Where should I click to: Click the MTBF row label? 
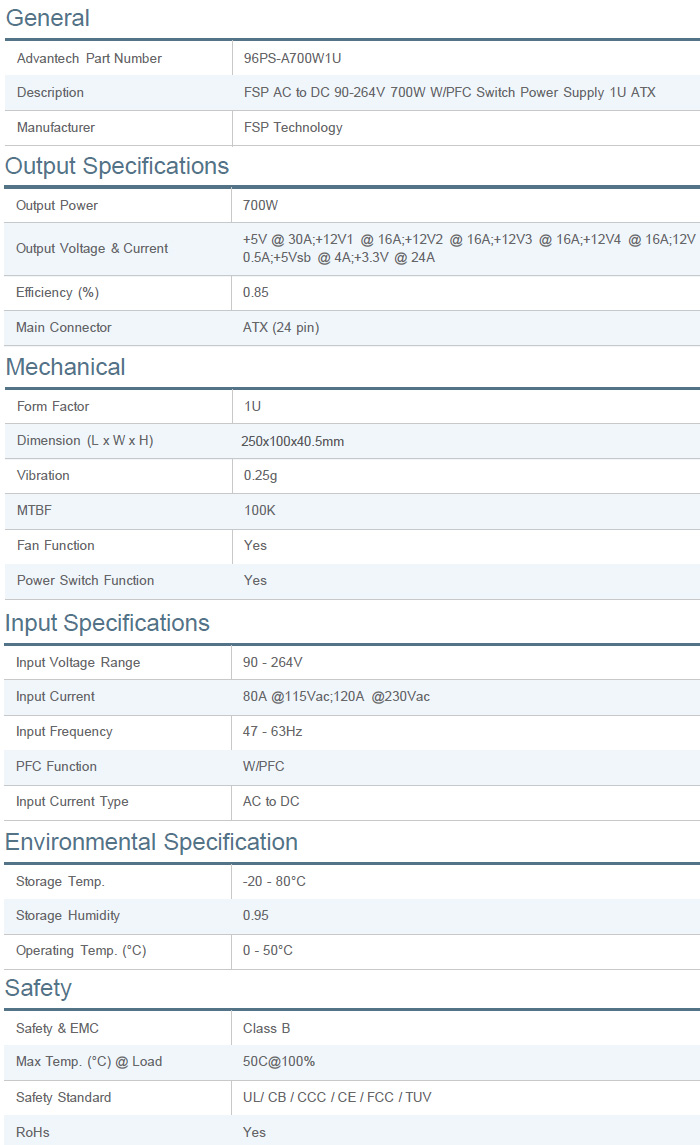(x=34, y=510)
